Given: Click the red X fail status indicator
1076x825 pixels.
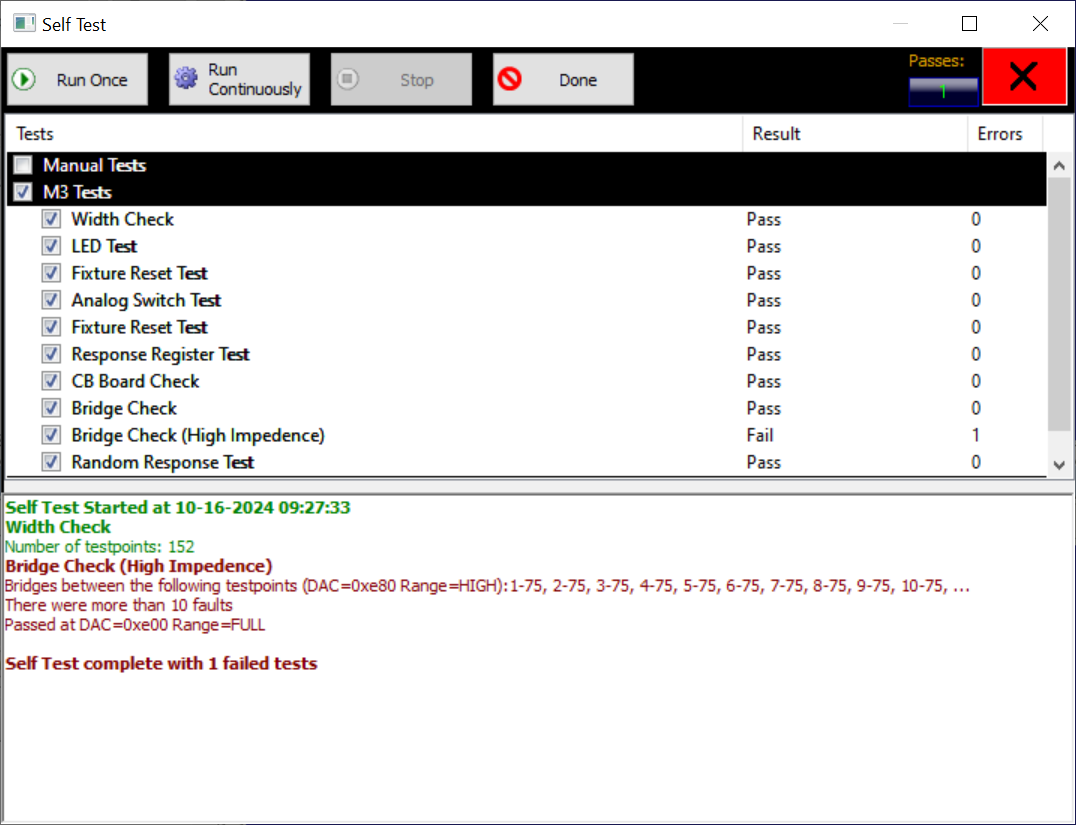Looking at the screenshot, I should [1023, 76].
